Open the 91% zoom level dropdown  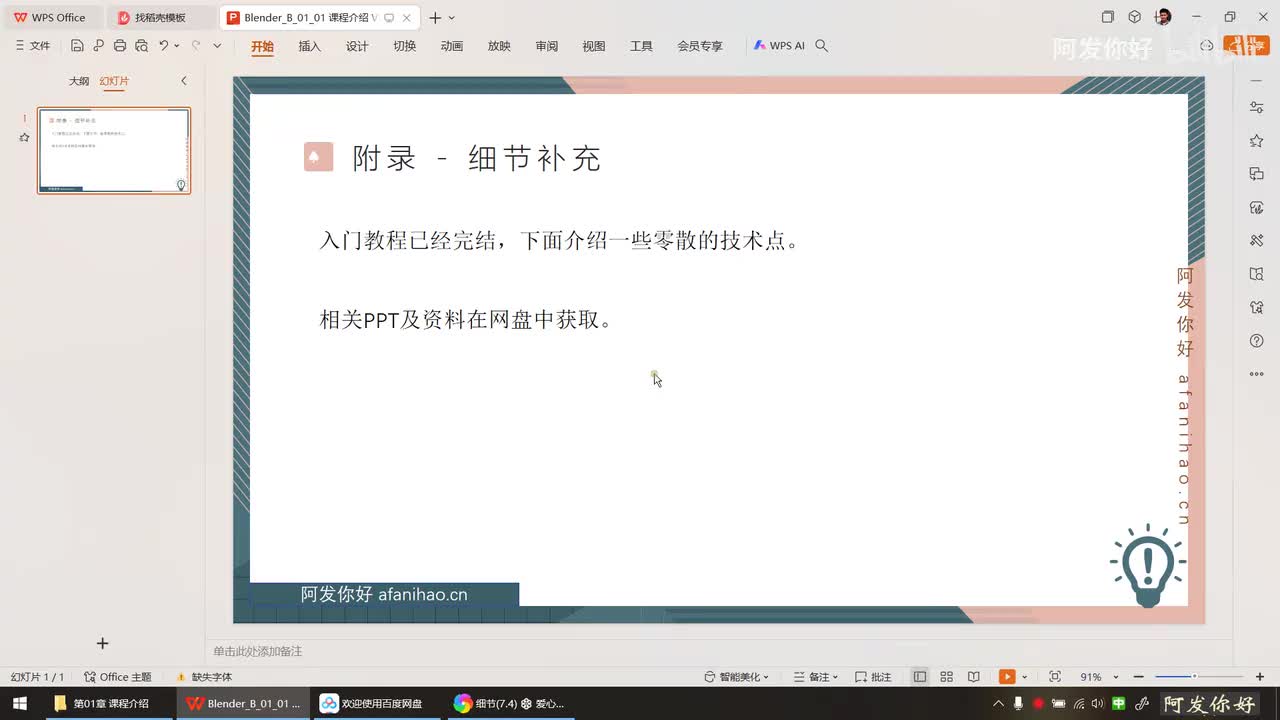pos(1099,677)
